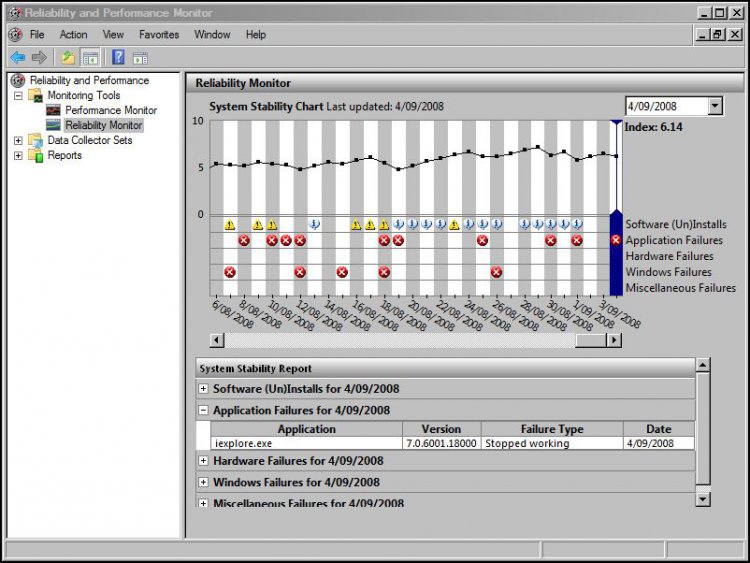
Task: Click the Windows failure icon for 26/08/2008
Action: [496, 272]
